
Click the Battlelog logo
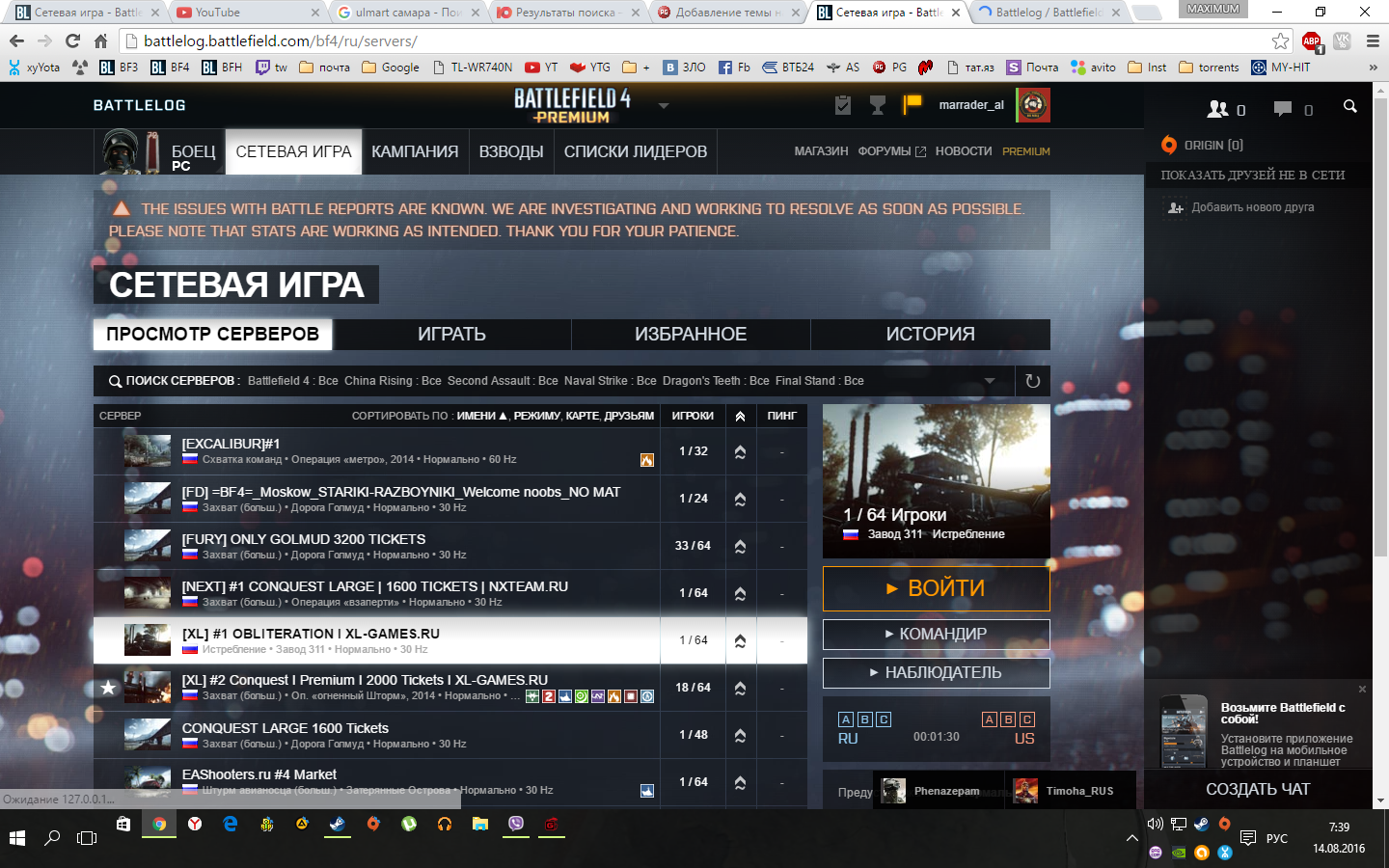click(140, 105)
